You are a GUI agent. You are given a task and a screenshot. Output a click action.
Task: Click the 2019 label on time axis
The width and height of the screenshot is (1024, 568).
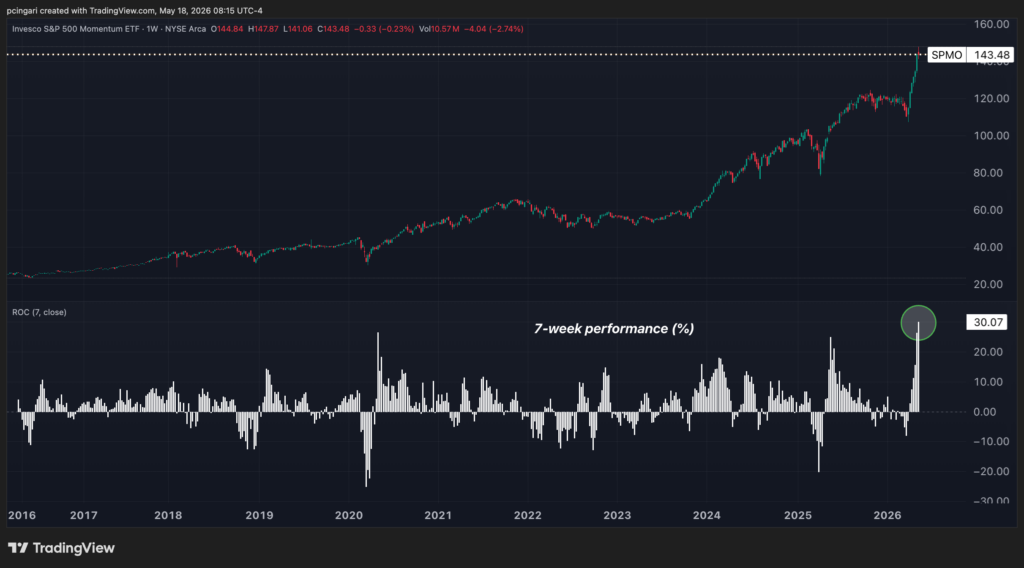point(259,516)
